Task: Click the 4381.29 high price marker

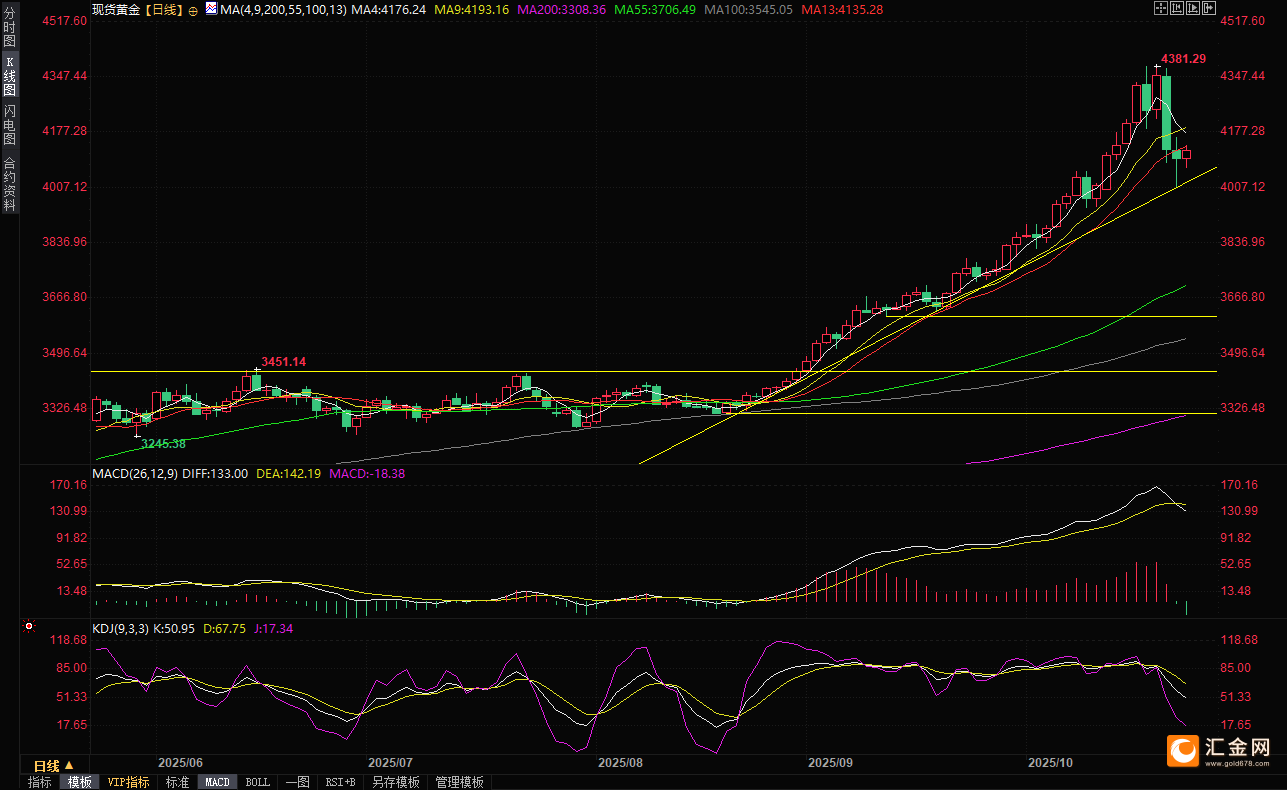Action: pos(1183,59)
